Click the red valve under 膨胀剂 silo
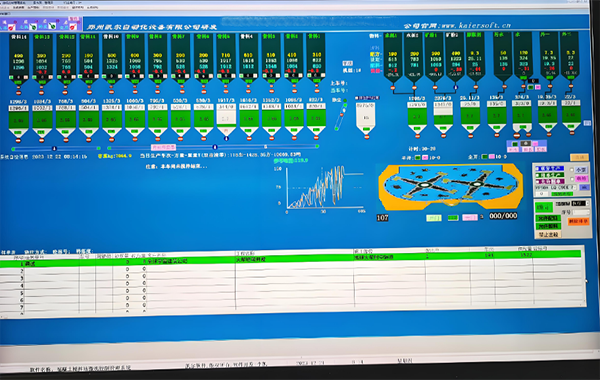The height and width of the screenshot is (380, 600). (x=476, y=87)
